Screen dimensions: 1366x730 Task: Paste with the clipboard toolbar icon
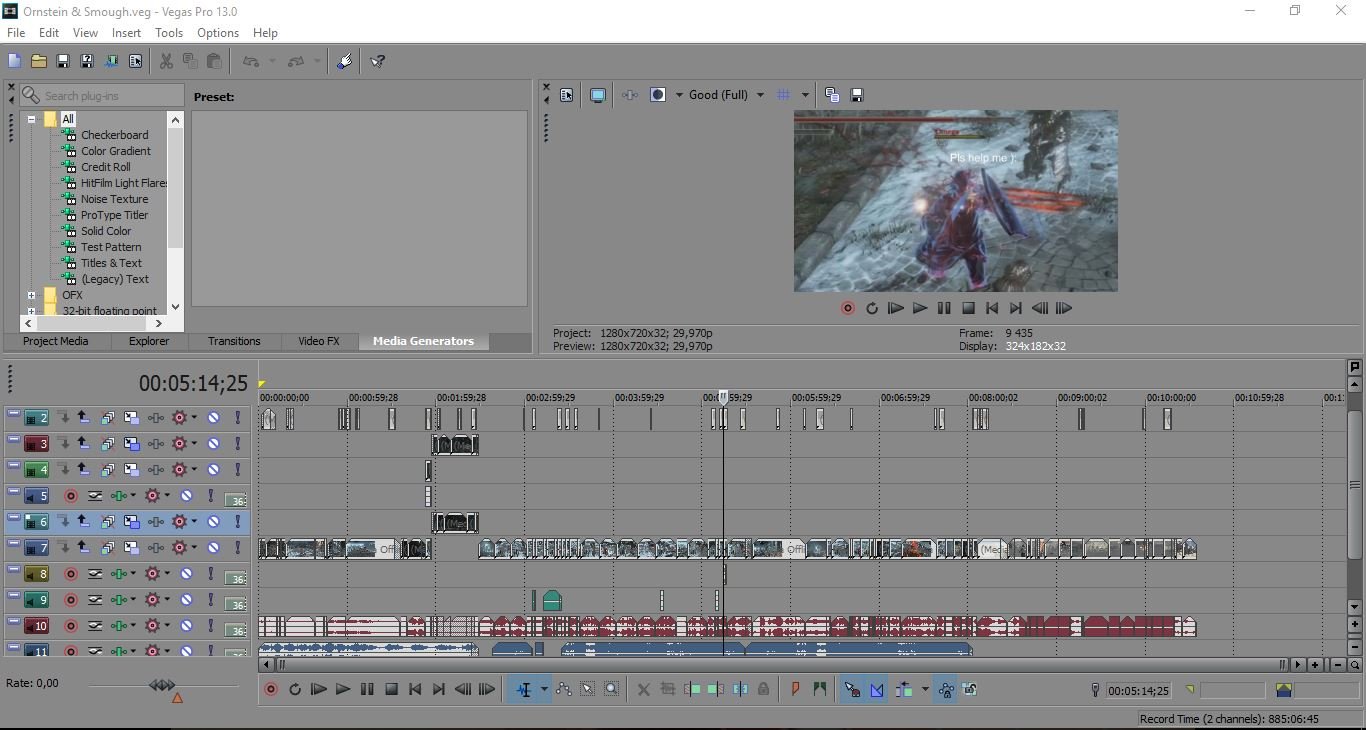click(x=214, y=61)
